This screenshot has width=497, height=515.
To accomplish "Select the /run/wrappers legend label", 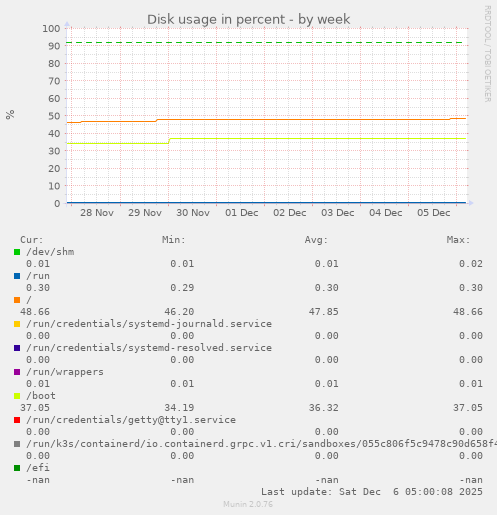I will pyautogui.click(x=65, y=372).
